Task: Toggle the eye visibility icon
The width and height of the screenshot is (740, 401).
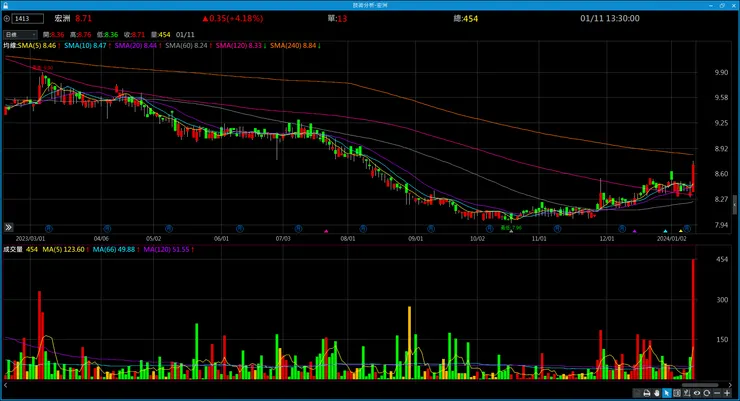Action: pyautogui.click(x=697, y=393)
